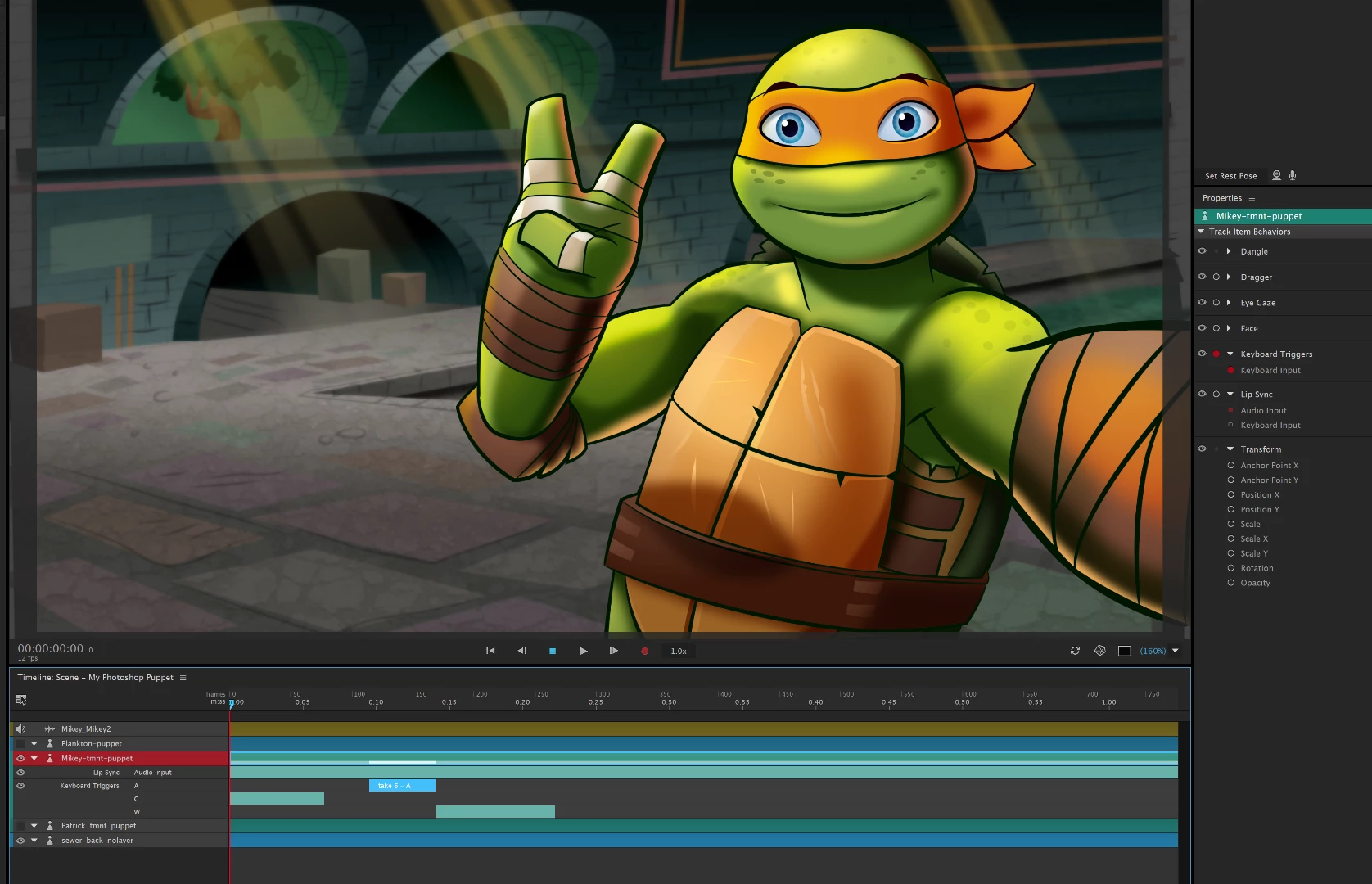Click the blue playhead marker
Viewport: 1372px width, 884px height.
click(x=232, y=703)
